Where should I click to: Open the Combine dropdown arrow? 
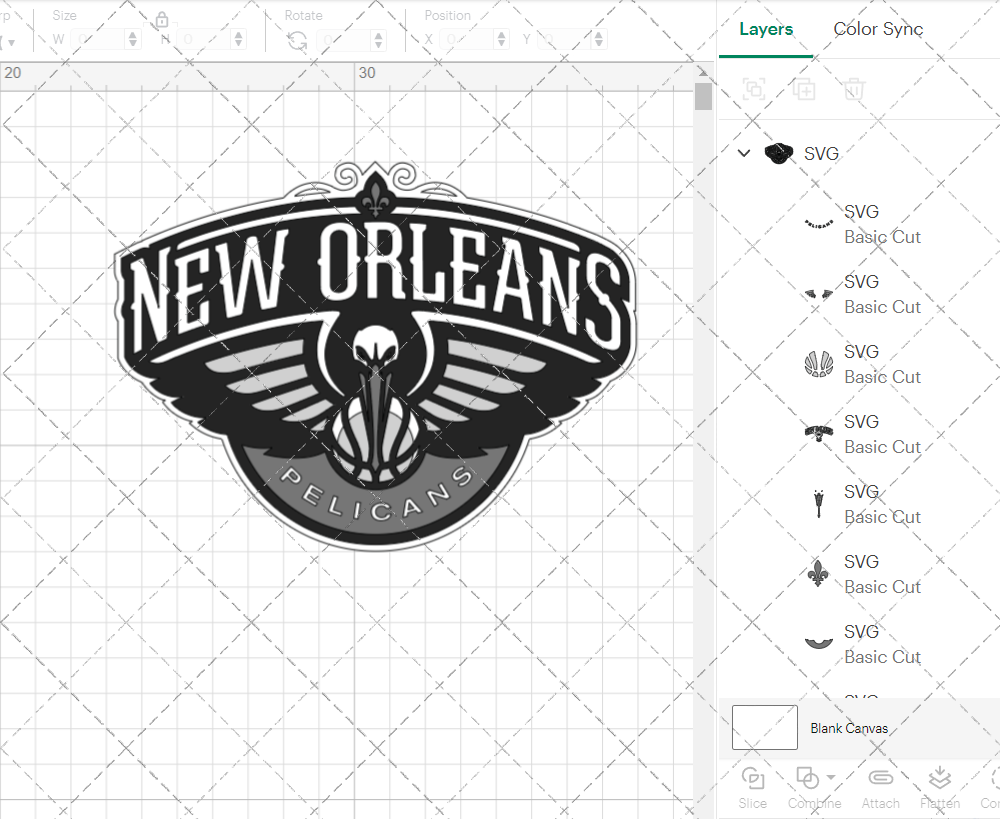pos(831,778)
